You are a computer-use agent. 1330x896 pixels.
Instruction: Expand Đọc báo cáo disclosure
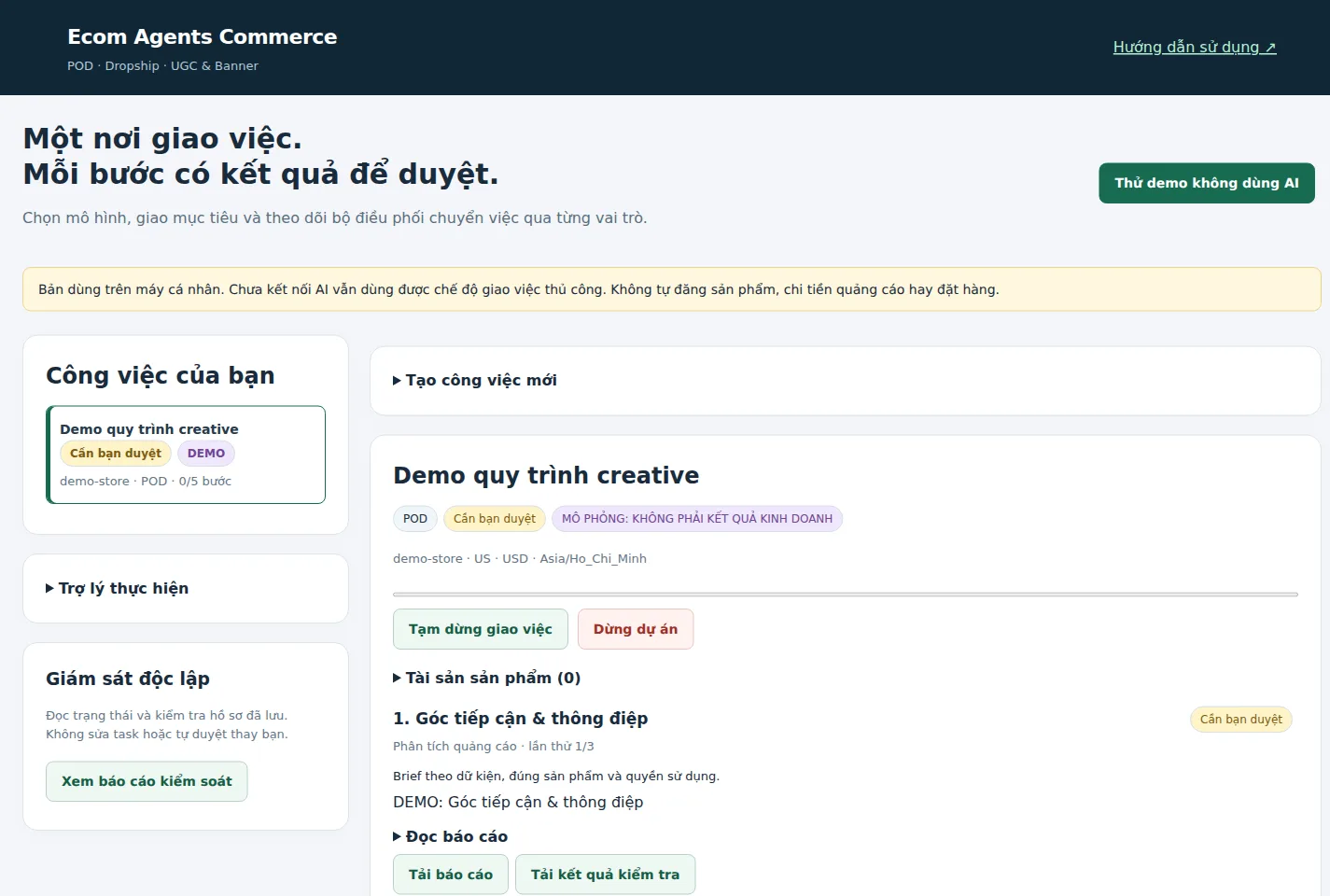click(451, 836)
